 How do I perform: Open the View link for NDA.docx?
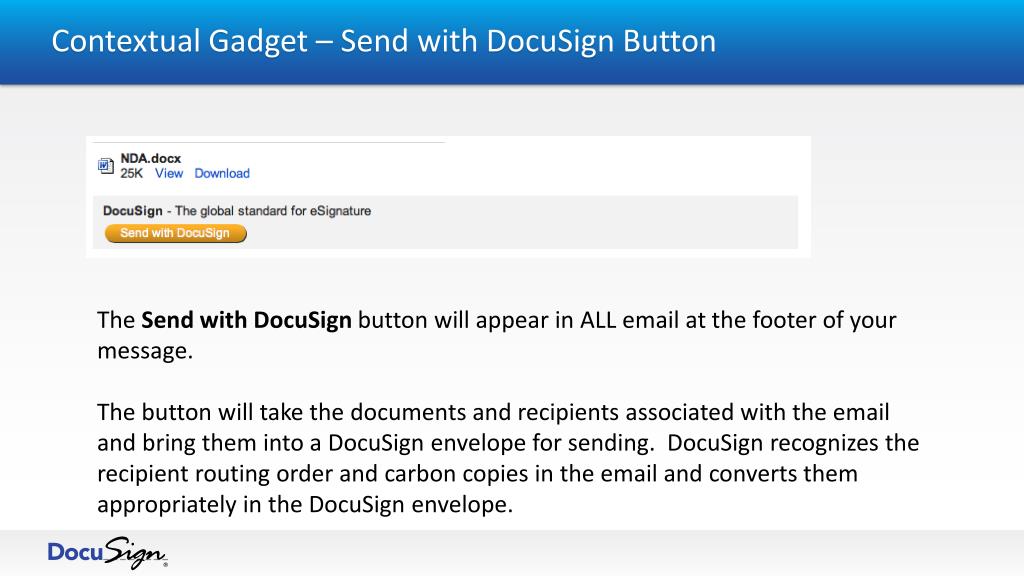[x=168, y=173]
